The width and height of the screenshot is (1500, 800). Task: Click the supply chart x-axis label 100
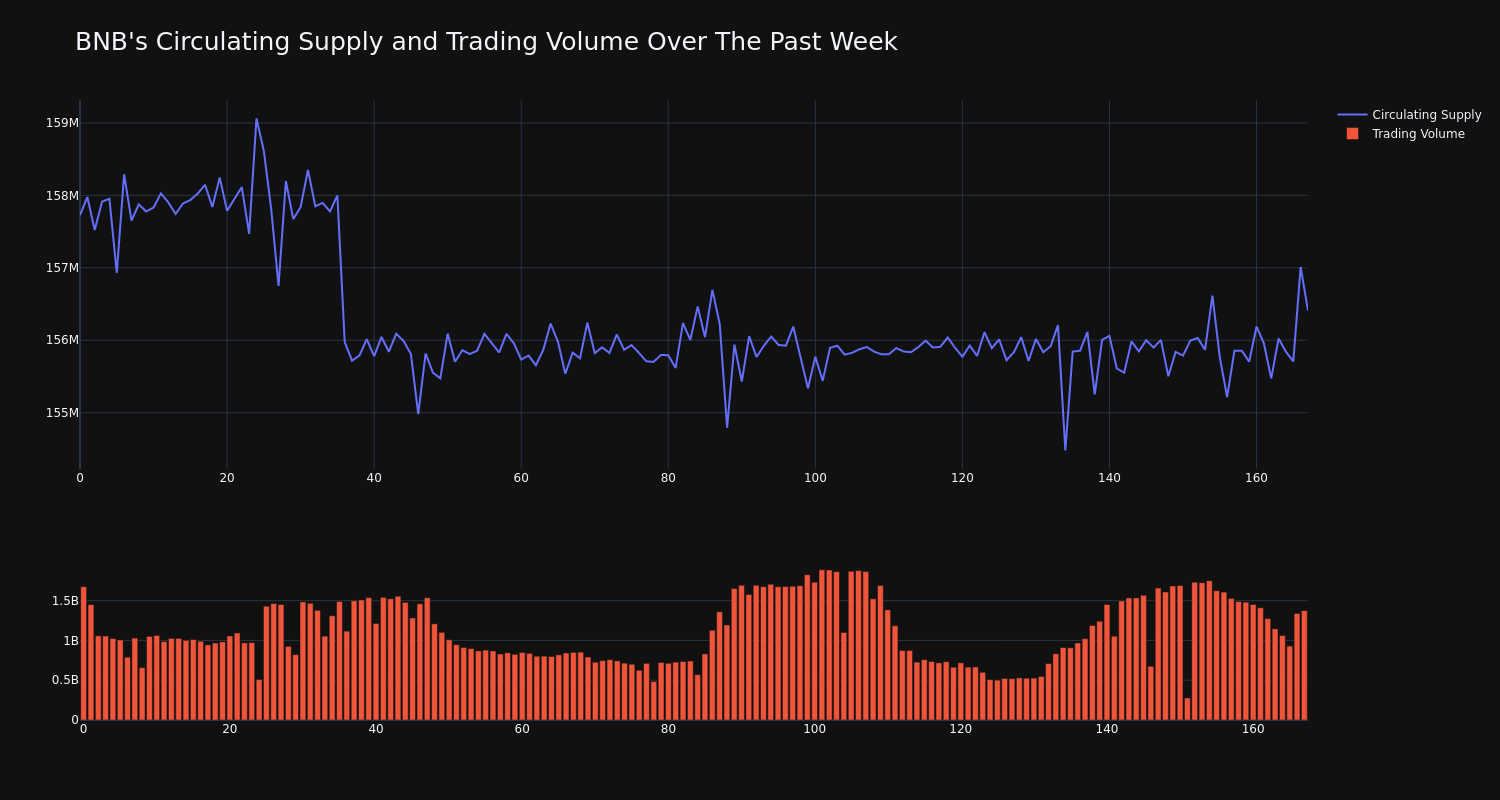(815, 478)
